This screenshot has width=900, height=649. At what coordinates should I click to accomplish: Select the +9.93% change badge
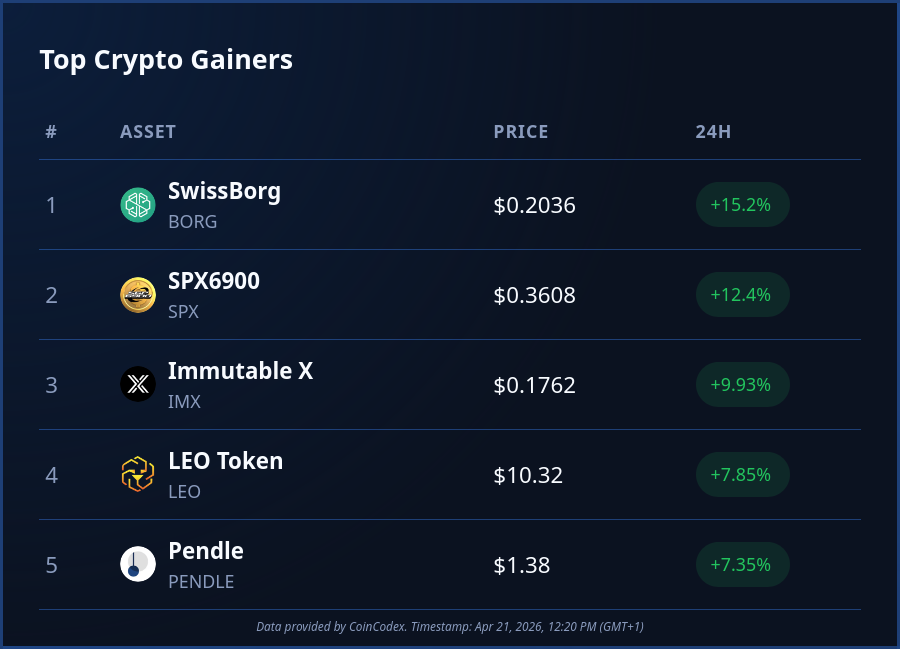tap(742, 385)
